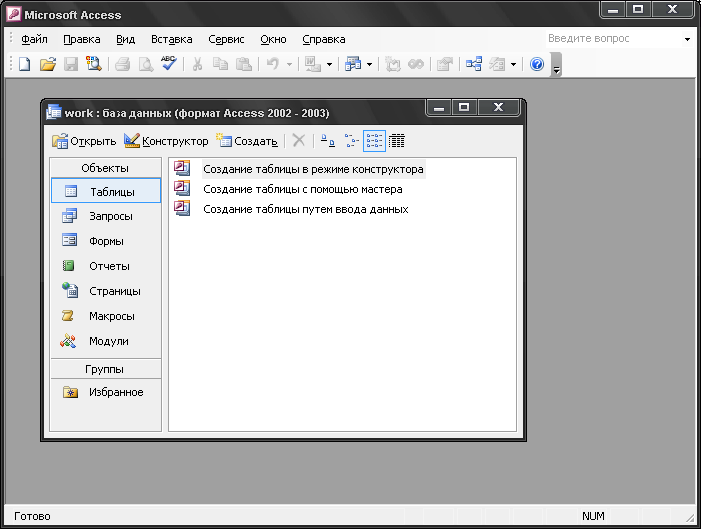This screenshot has width=701, height=529.
Task: Click the Properties icon
Action: [444, 64]
